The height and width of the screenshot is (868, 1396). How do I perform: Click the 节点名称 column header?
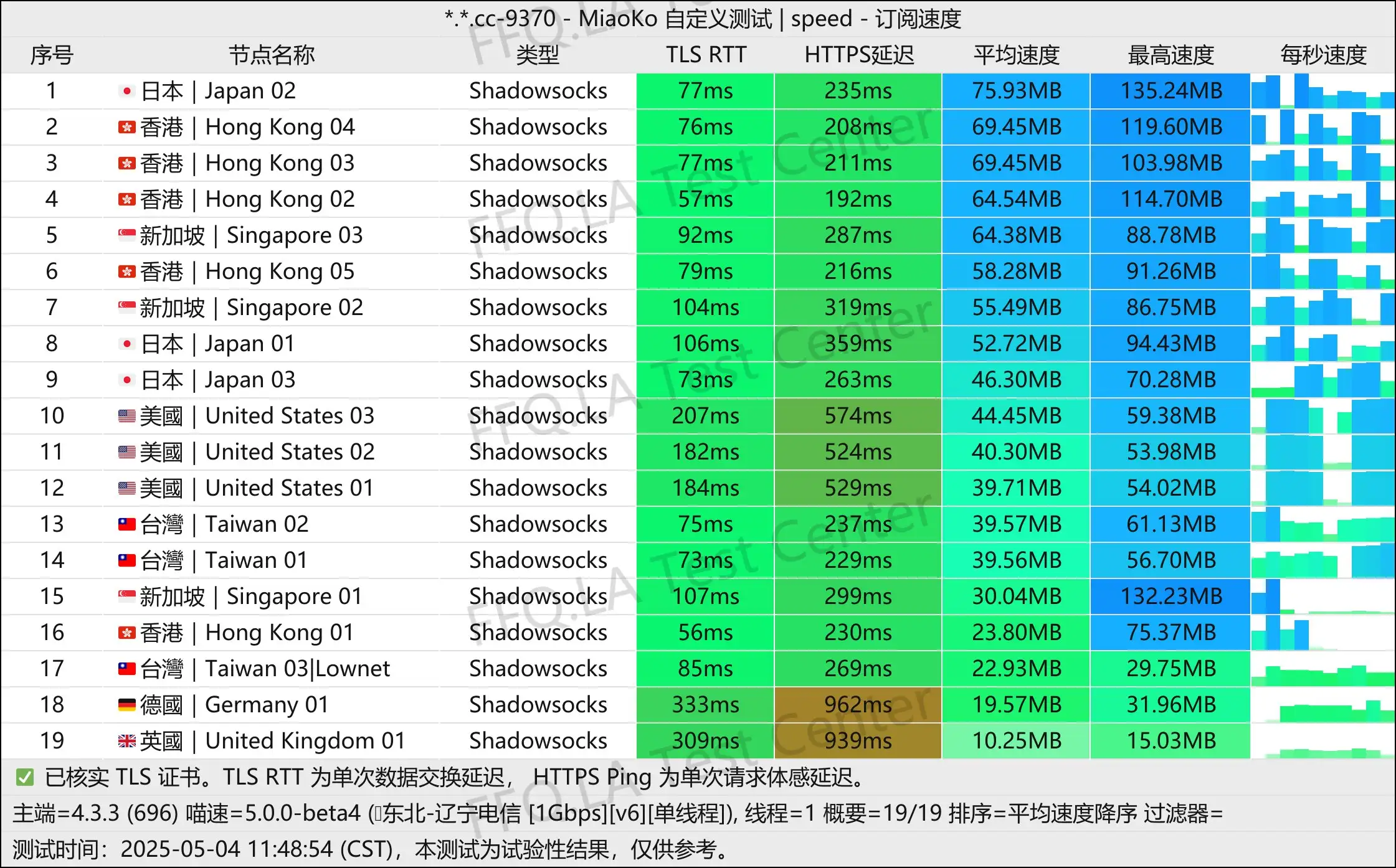[272, 55]
